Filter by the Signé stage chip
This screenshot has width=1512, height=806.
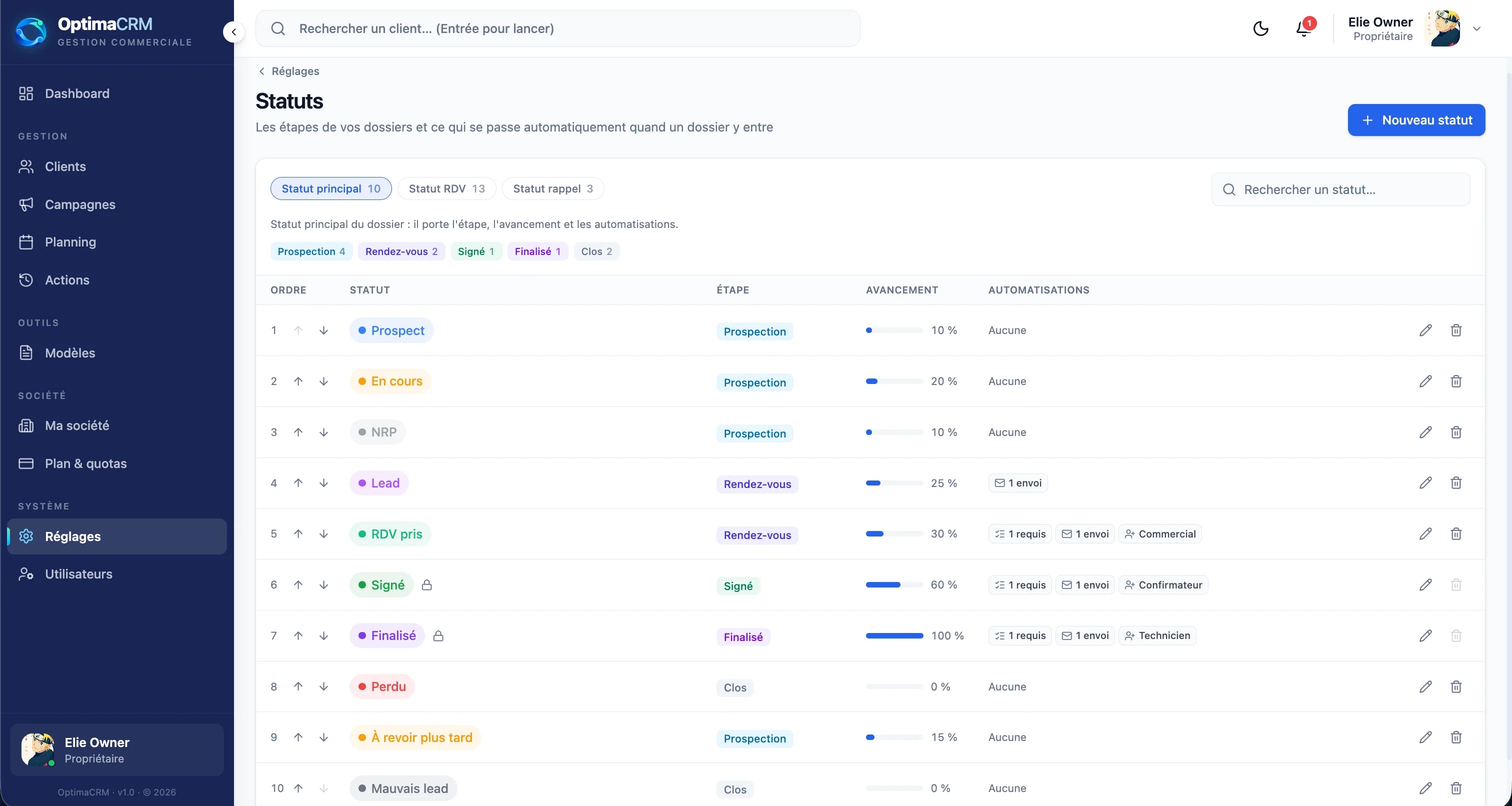[x=476, y=251]
